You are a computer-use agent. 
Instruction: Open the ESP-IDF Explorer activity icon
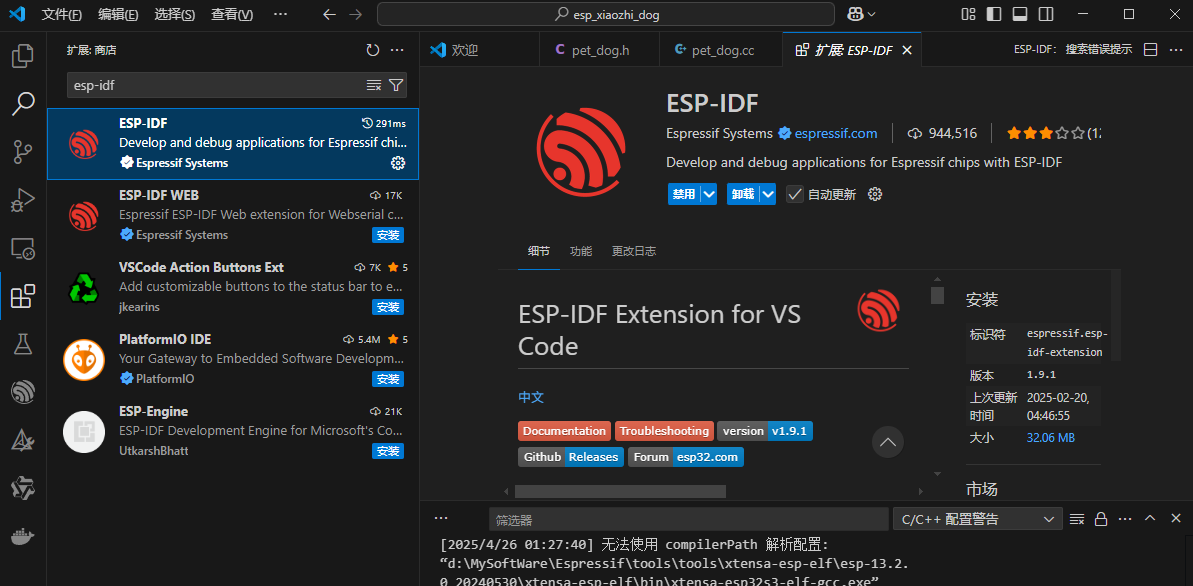pos(23,392)
